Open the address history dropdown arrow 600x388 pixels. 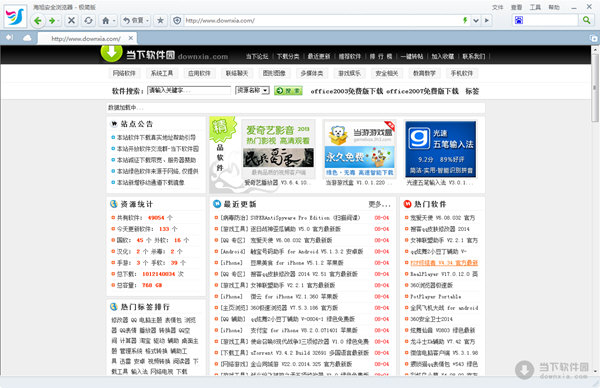[x=476, y=21]
